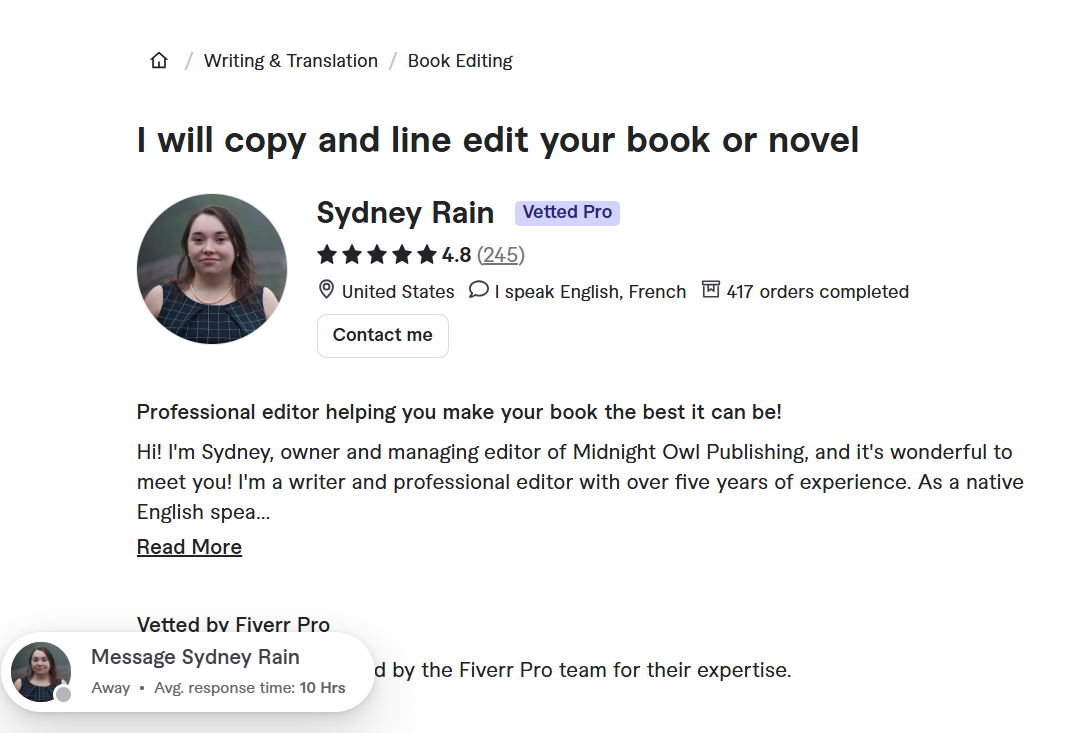Navigate to Book Editing subcategory

click(460, 60)
